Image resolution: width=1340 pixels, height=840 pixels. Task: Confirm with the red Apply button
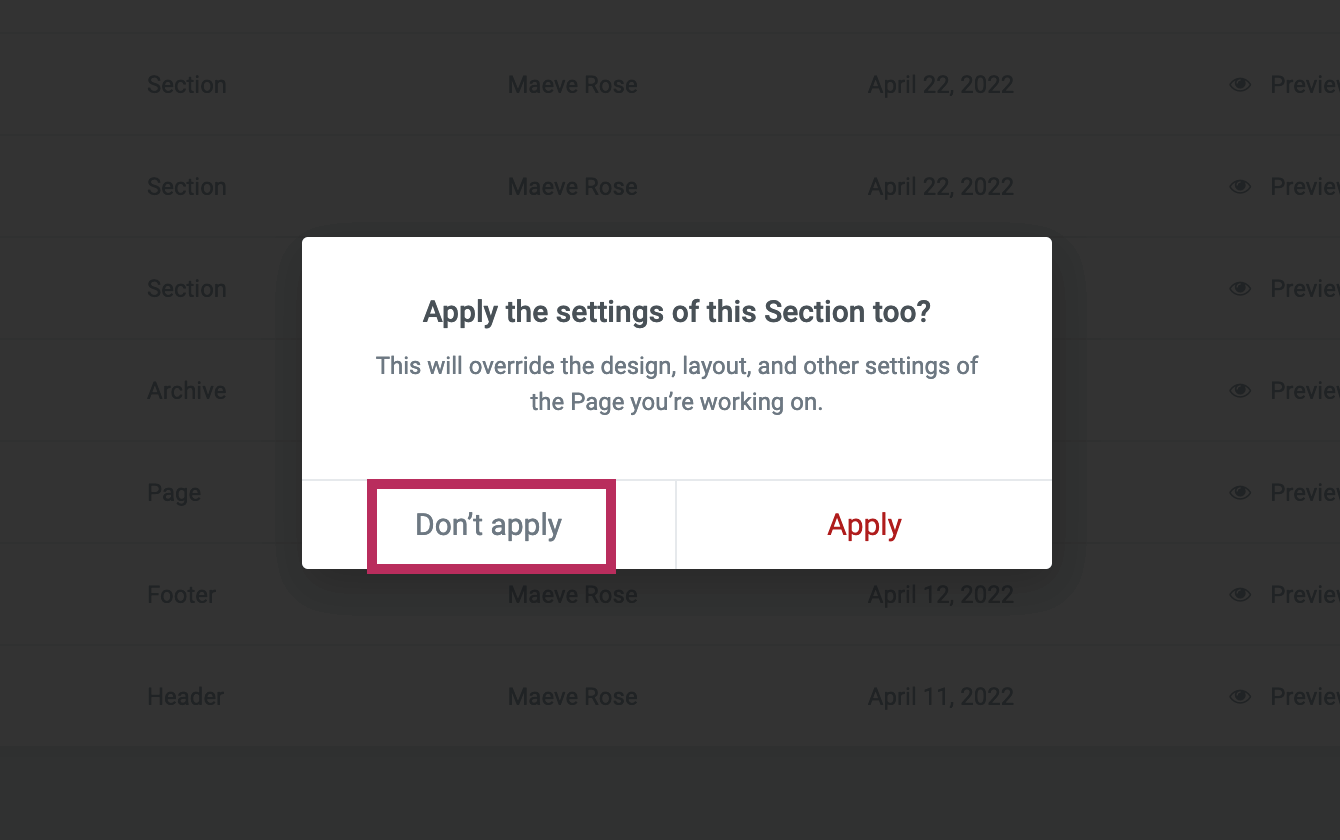(x=864, y=525)
